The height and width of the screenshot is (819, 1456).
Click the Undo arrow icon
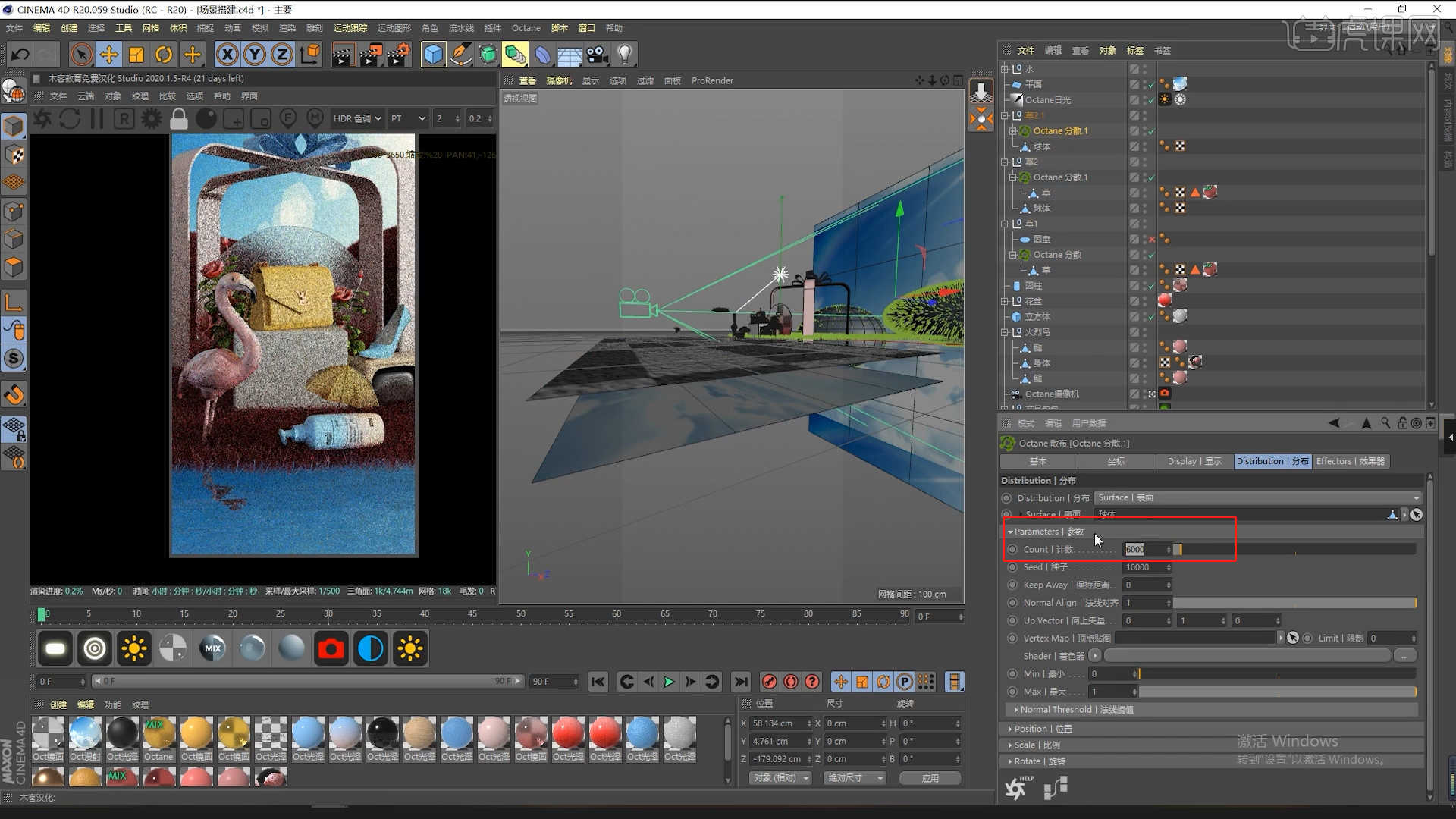click(x=20, y=55)
